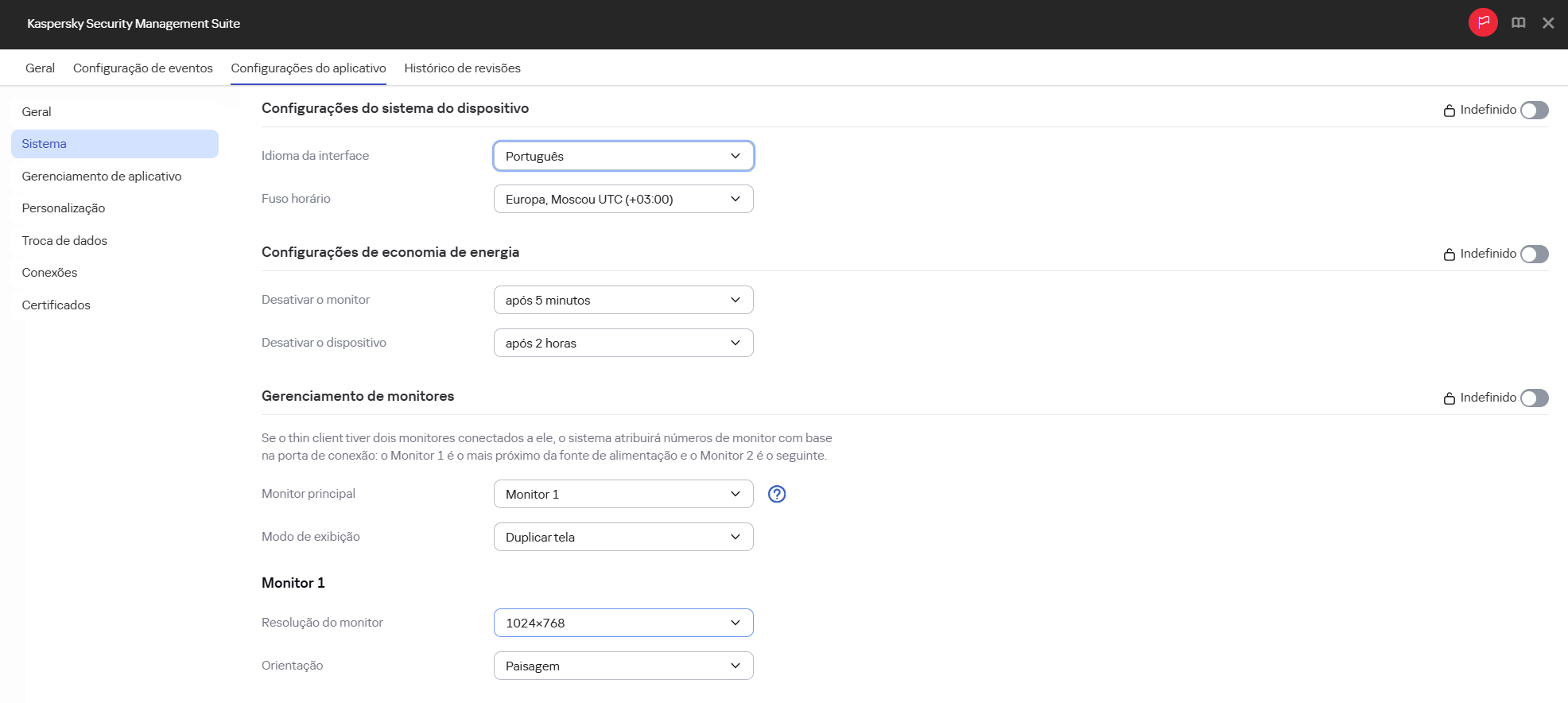1568x703 pixels.
Task: Open Histórico de revisões tab
Action: pyautogui.click(x=462, y=68)
